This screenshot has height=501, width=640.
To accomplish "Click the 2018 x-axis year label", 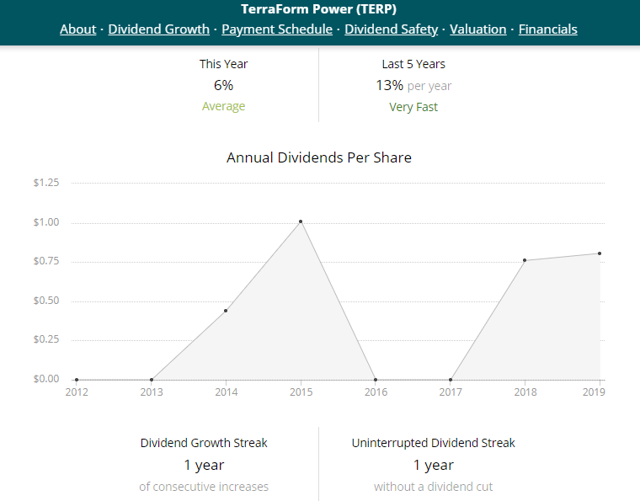I will [x=525, y=392].
